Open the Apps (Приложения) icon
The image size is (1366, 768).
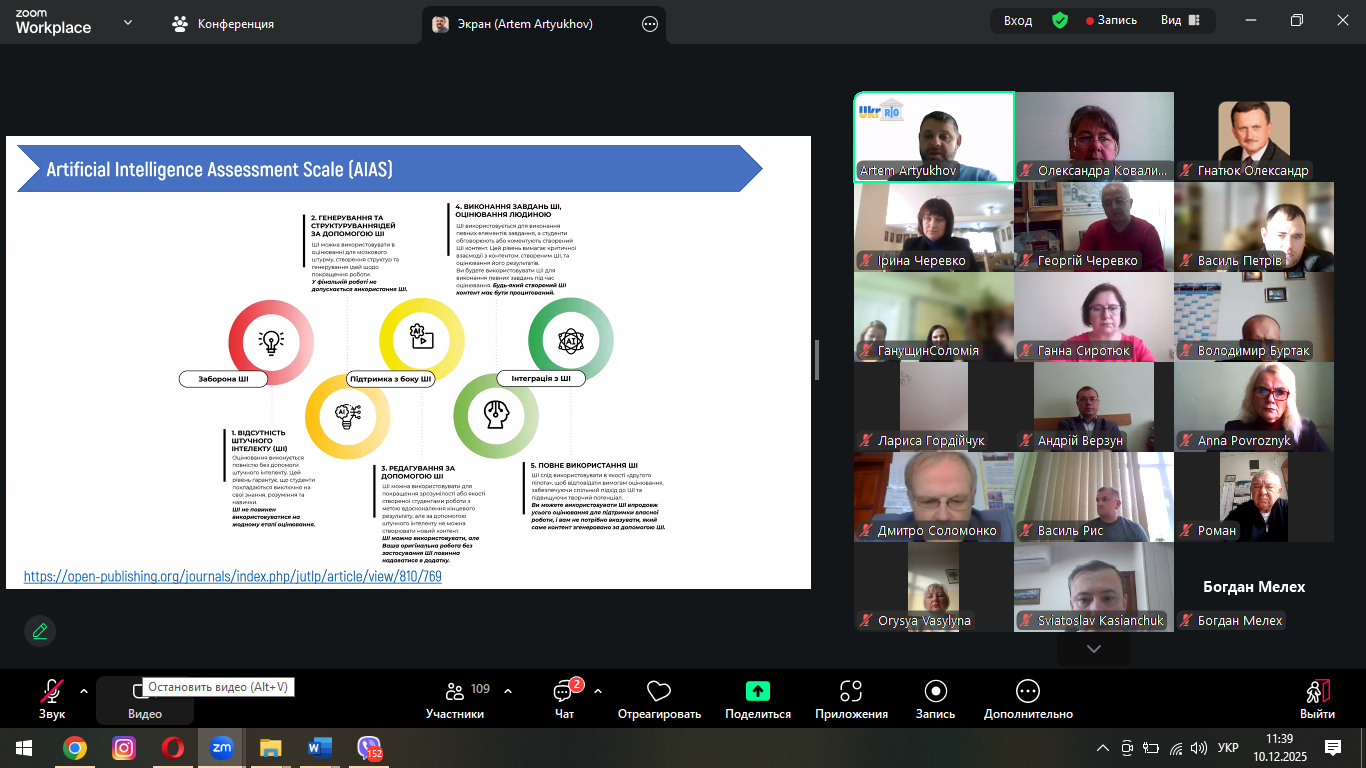point(851,692)
